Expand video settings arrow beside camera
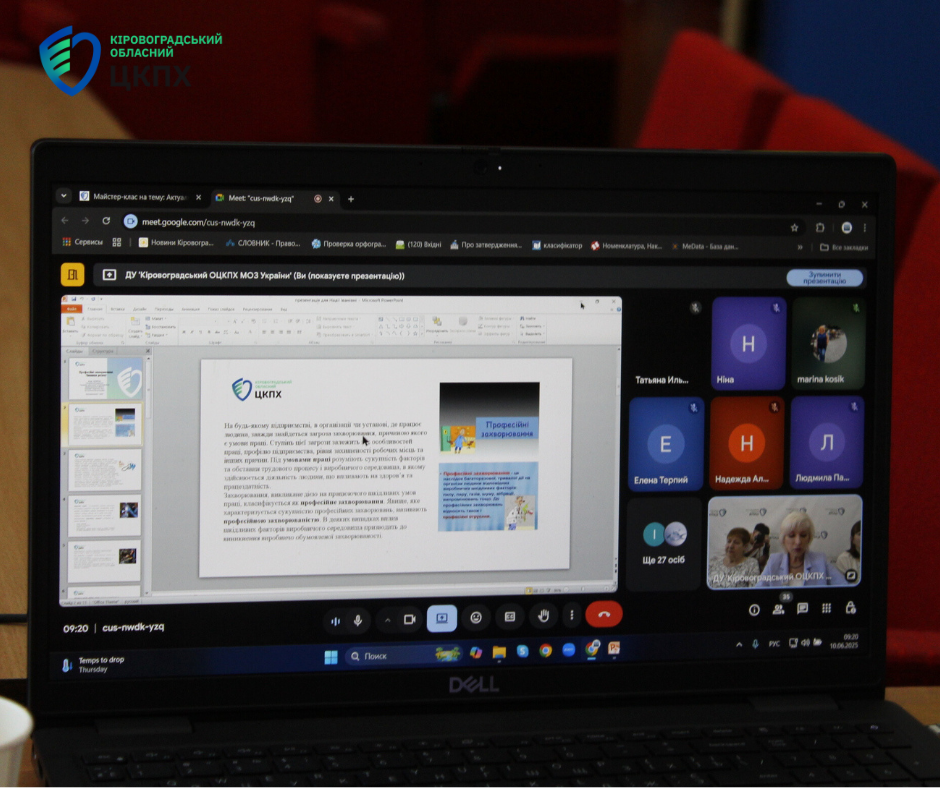The width and height of the screenshot is (940, 788). coord(387,620)
